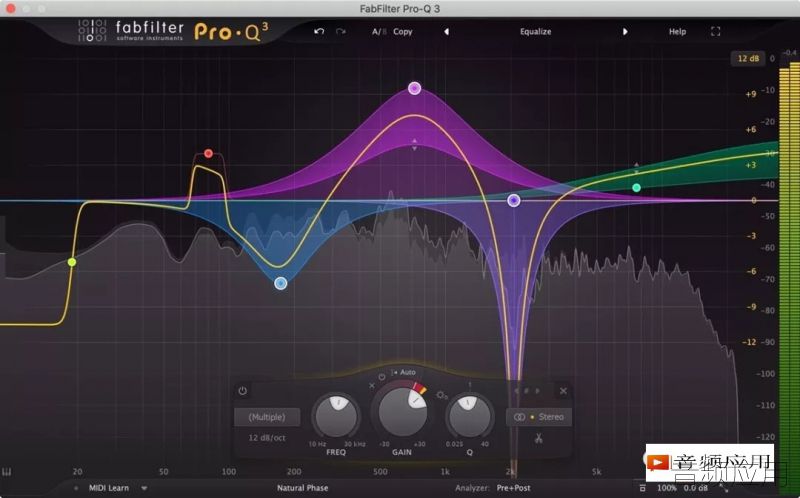Go to the next preset arrow
The image size is (800, 498).
pos(624,32)
